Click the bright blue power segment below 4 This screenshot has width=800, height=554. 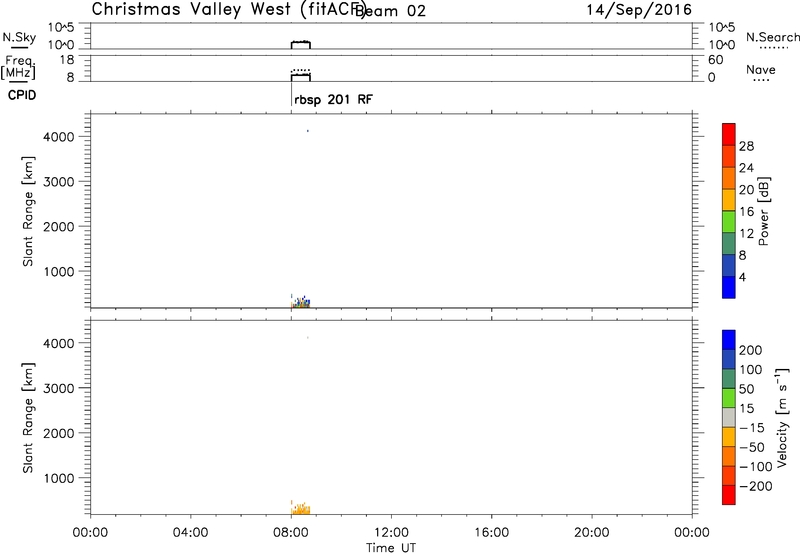(x=729, y=287)
